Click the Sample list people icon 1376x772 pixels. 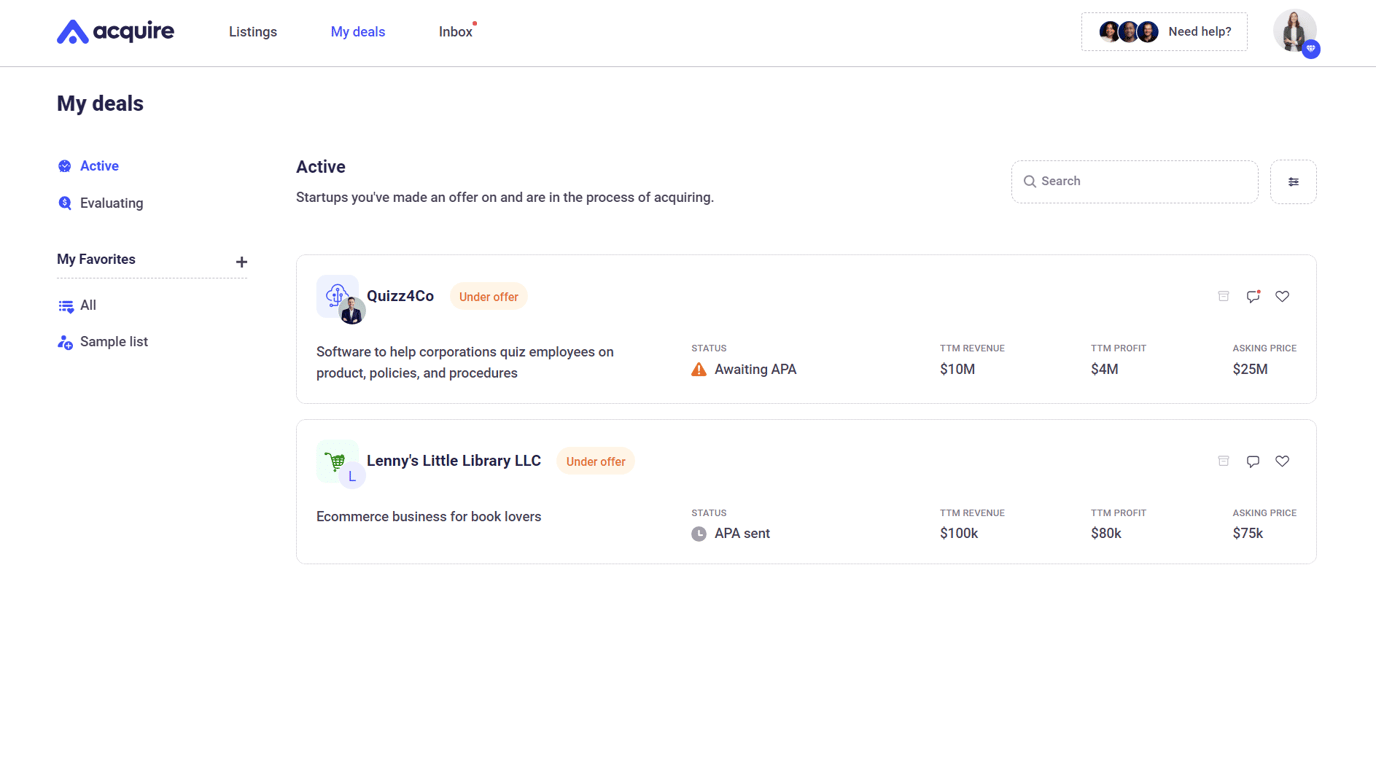(65, 341)
